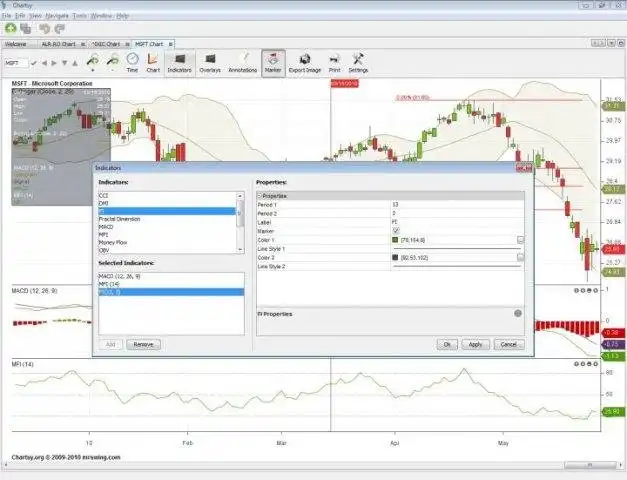627x480 pixels.
Task: Click the right arrow icon beside symbol field
Action: pos(54,63)
